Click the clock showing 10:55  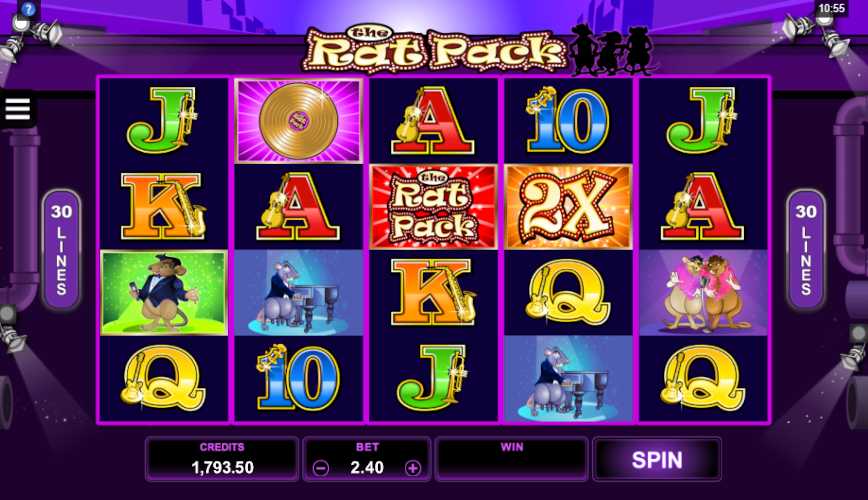[831, 8]
